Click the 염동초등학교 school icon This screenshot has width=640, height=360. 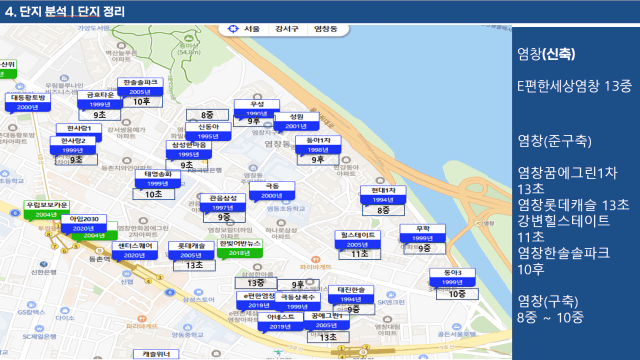[286, 202]
